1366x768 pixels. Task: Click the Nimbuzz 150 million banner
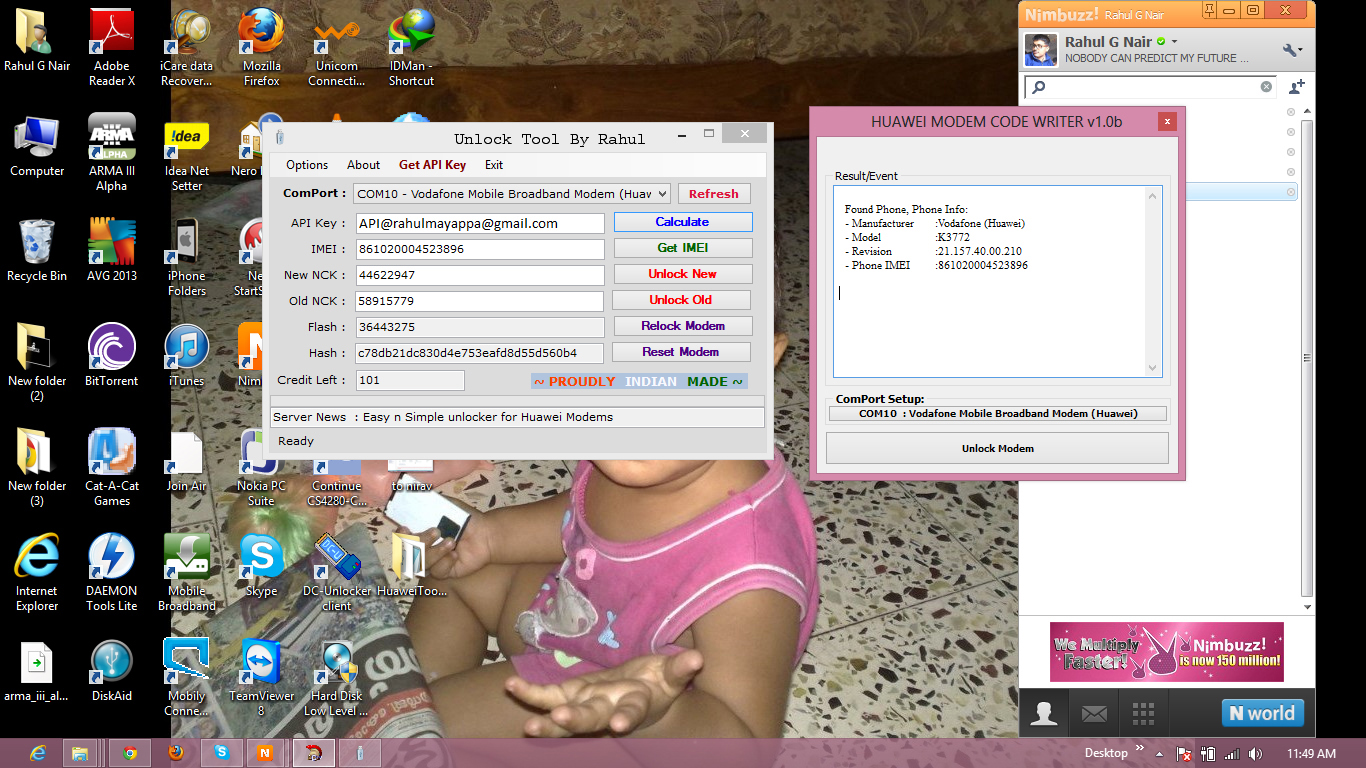click(x=1166, y=652)
